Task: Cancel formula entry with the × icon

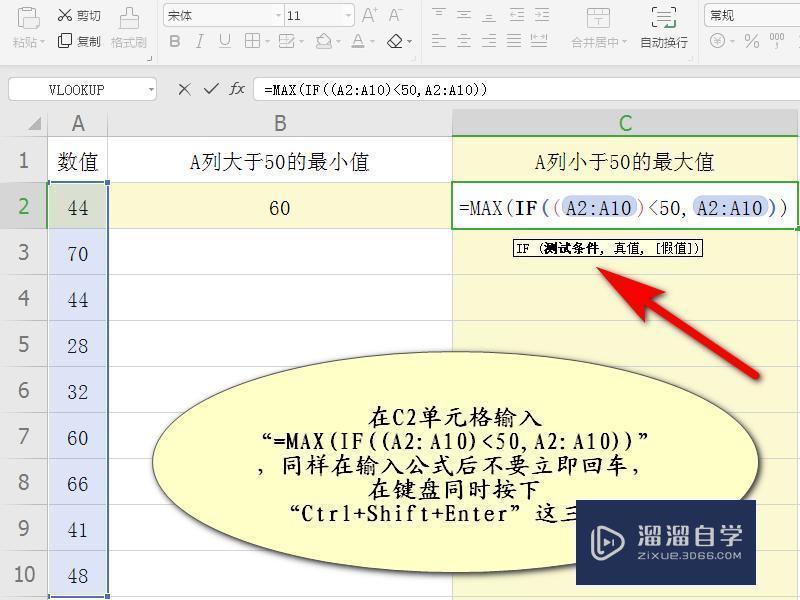Action: [x=186, y=87]
